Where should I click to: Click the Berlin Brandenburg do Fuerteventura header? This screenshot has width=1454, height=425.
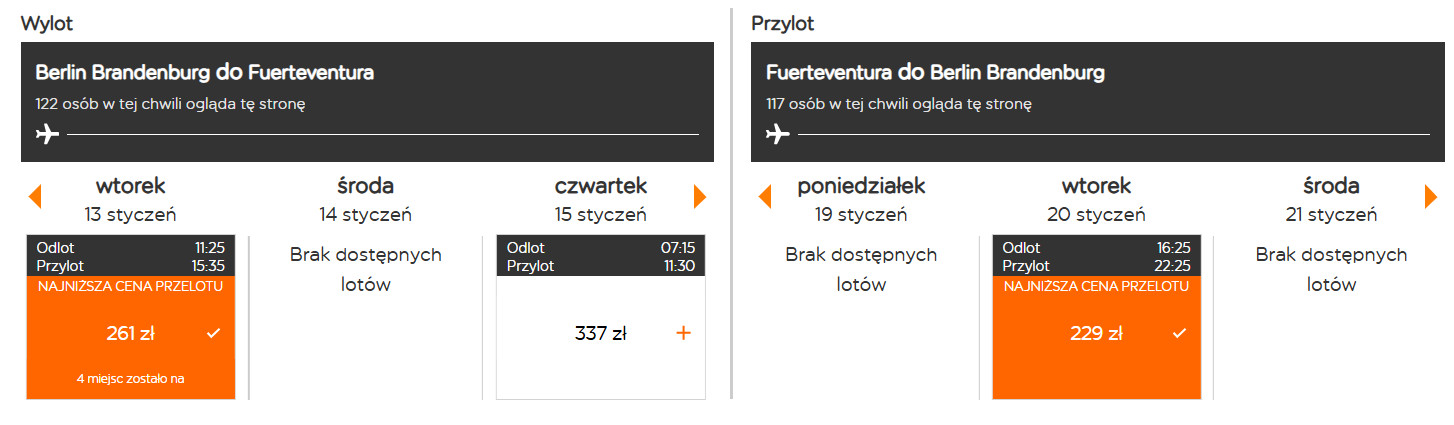205,73
